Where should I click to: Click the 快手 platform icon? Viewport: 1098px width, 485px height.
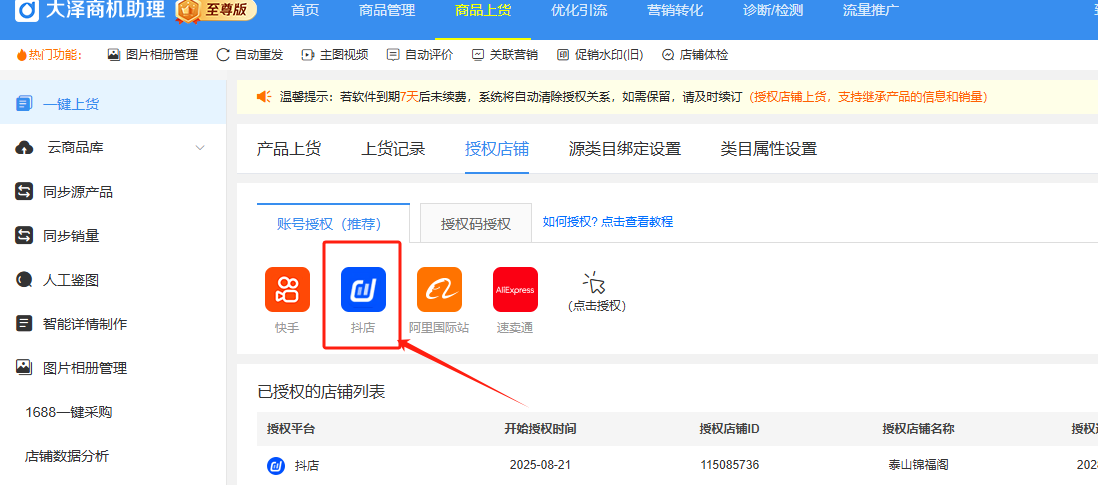(x=287, y=290)
